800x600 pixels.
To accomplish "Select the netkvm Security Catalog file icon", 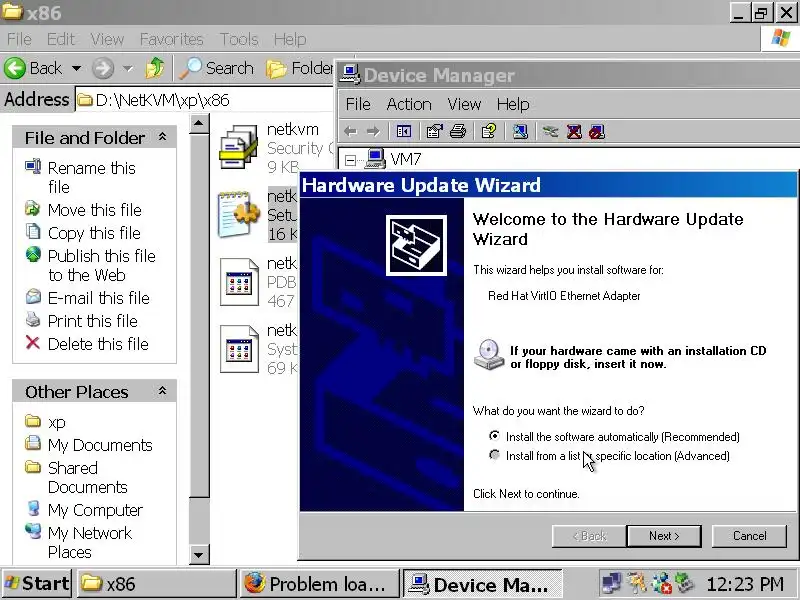I will point(238,147).
